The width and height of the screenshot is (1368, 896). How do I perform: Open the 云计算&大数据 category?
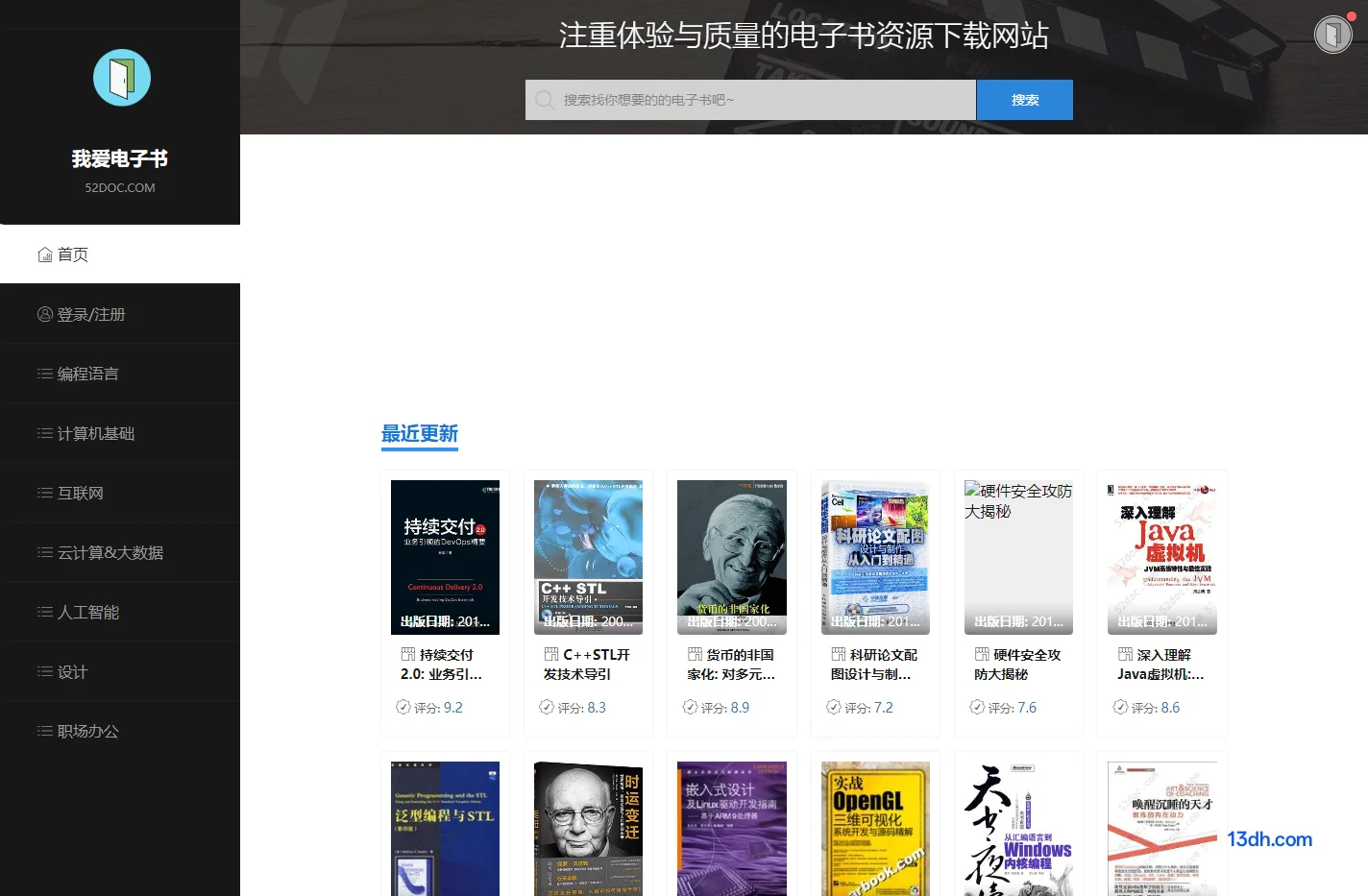pos(120,552)
